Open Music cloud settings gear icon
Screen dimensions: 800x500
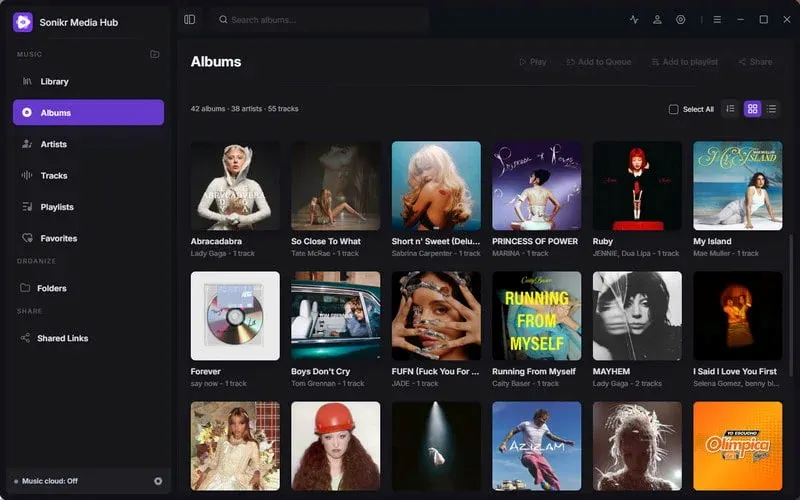[158, 481]
